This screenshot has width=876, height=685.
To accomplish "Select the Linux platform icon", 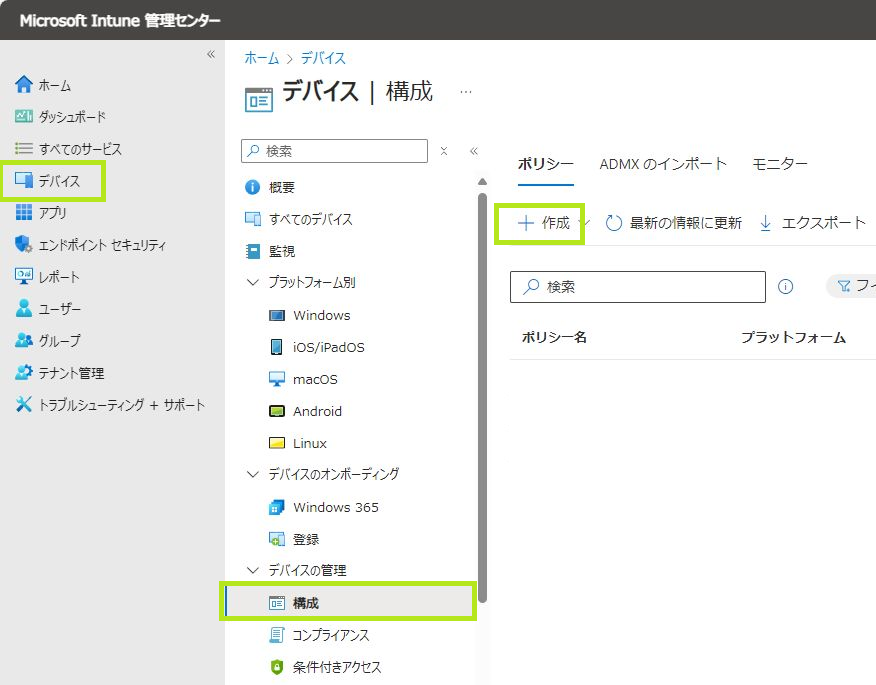I will pyautogui.click(x=277, y=443).
